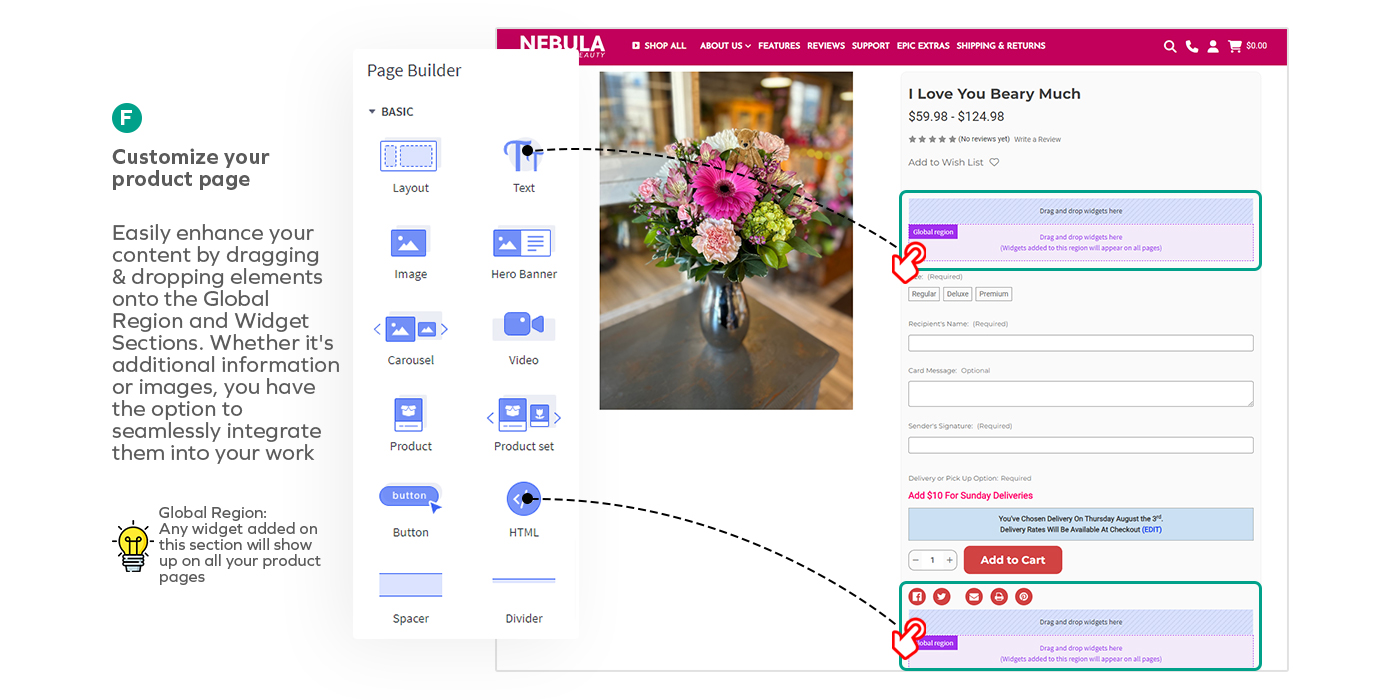Increase quantity with the plus stepper
1400x700 pixels.
947,560
